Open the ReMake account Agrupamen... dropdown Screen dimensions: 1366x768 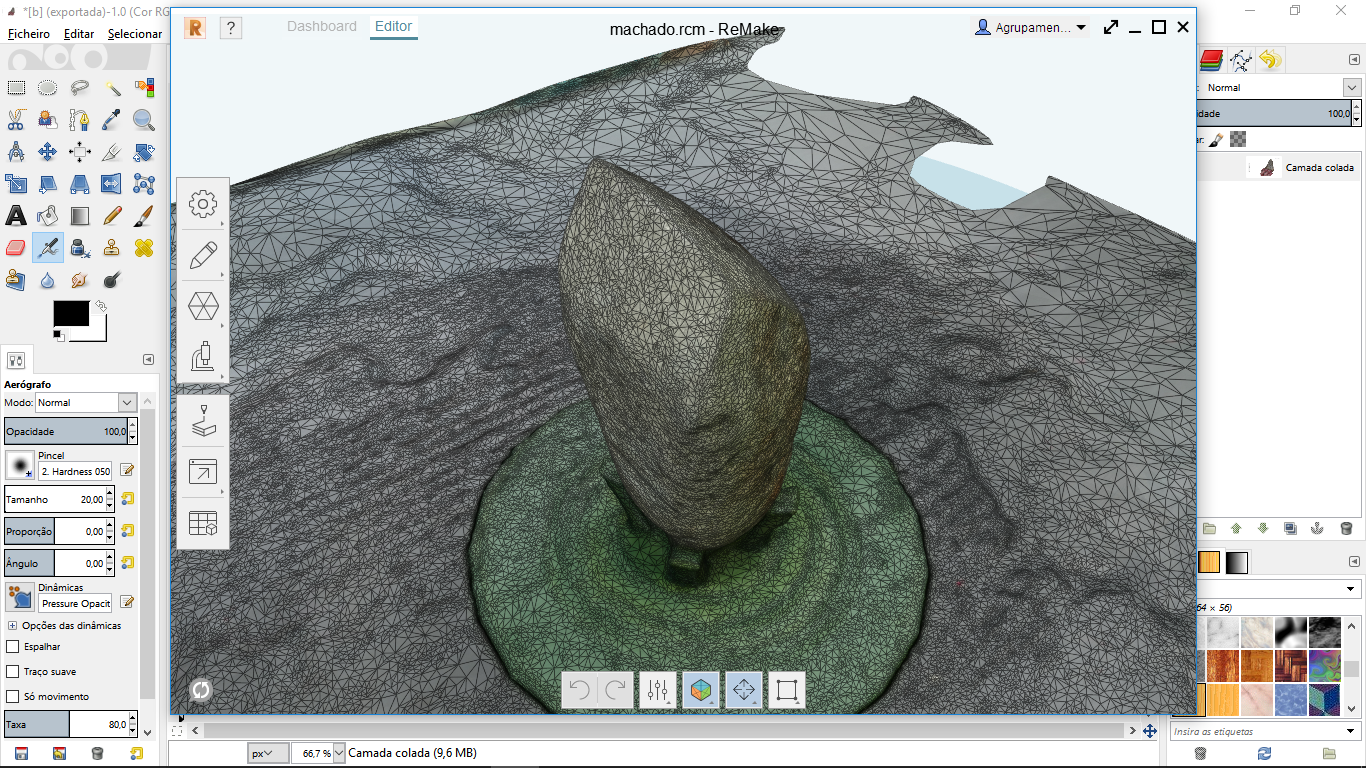pos(1030,28)
